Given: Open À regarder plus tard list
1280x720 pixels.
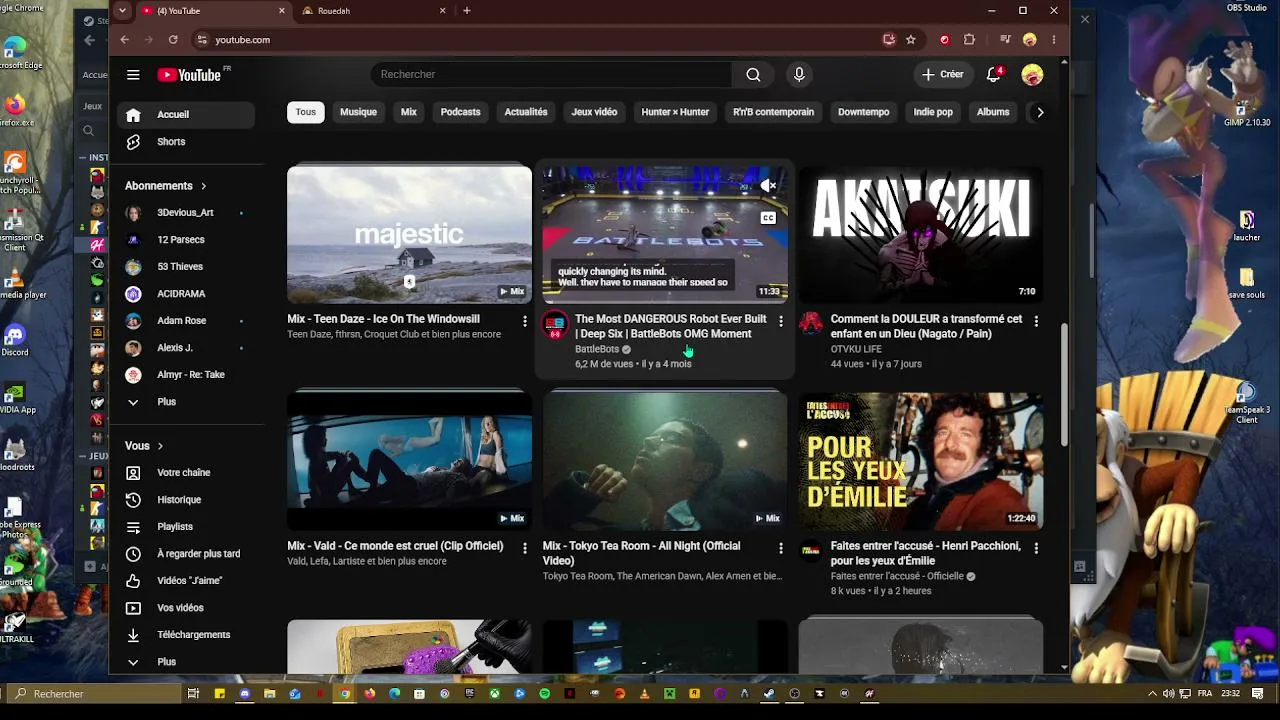Looking at the screenshot, I should pos(187,554).
